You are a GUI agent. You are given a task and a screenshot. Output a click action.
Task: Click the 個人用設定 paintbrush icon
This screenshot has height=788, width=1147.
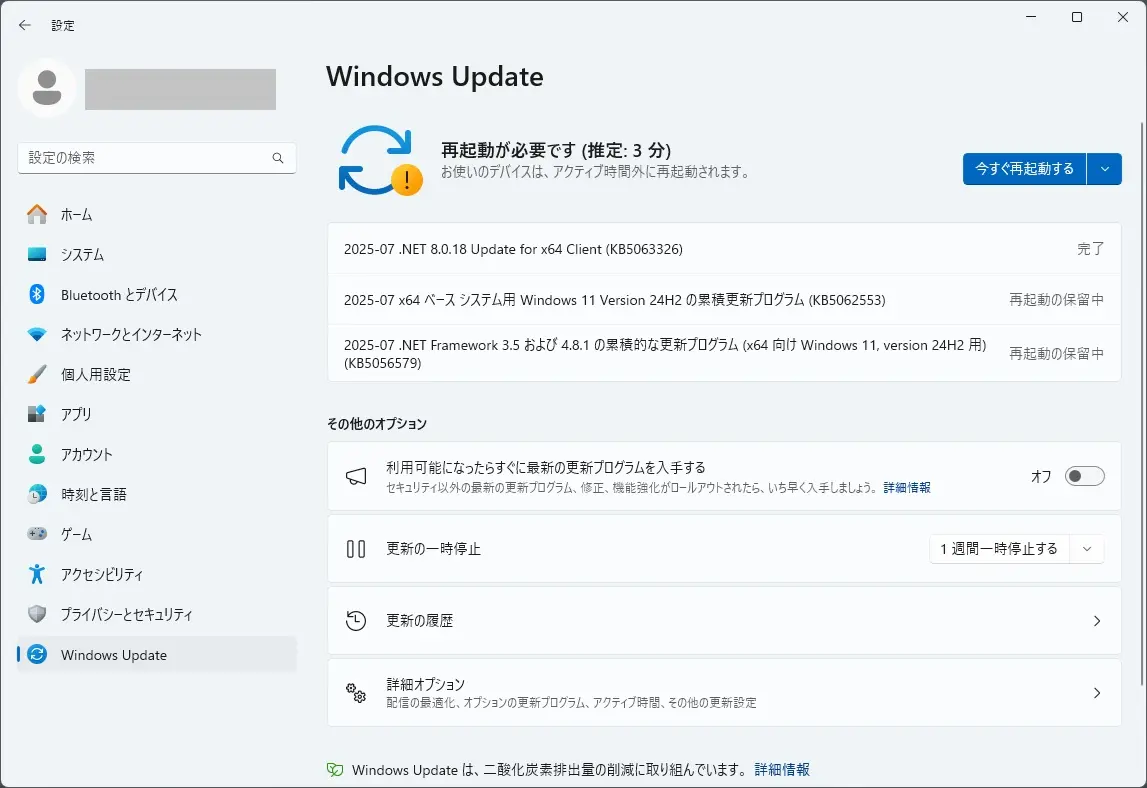pyautogui.click(x=37, y=374)
